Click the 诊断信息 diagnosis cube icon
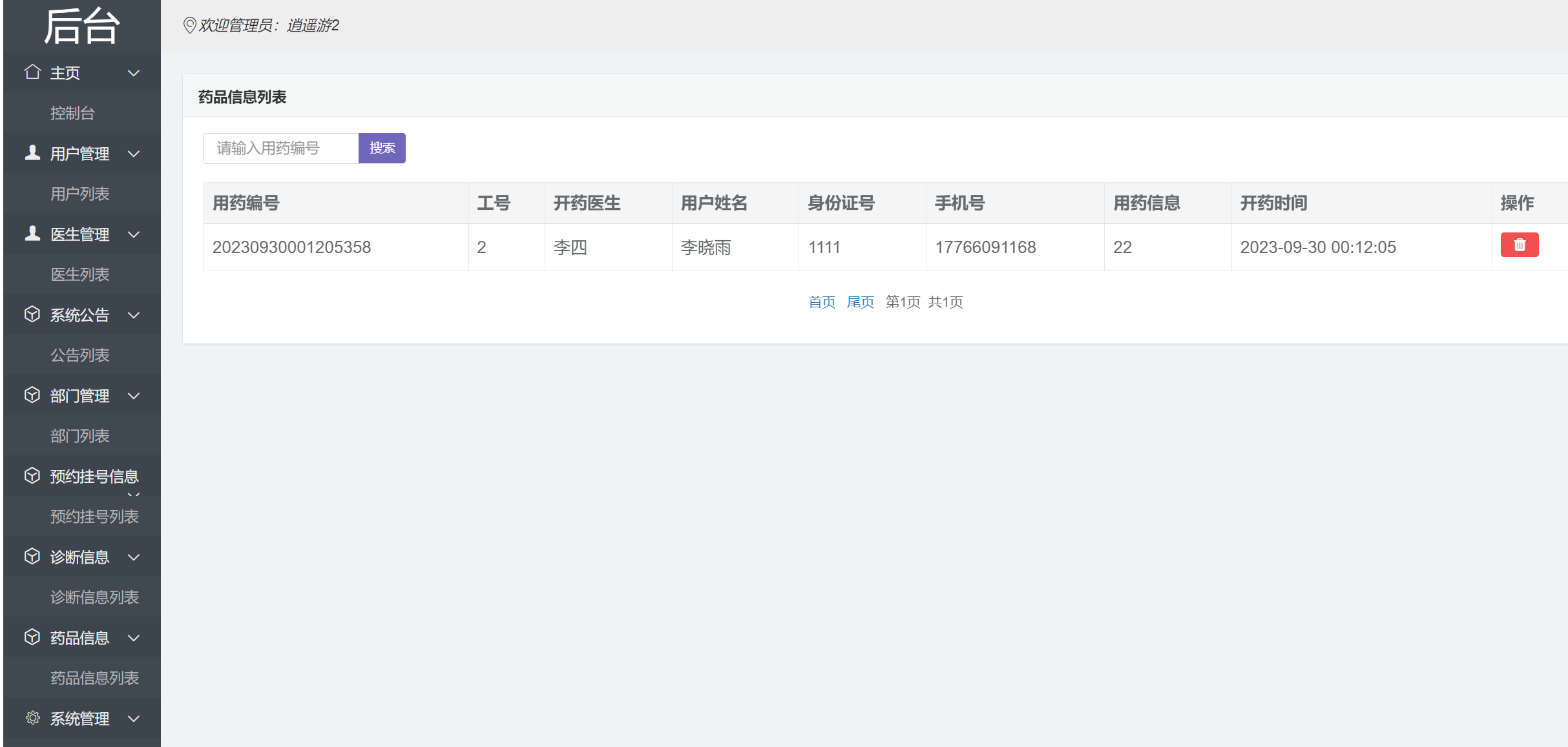This screenshot has height=747, width=1568. (x=32, y=557)
